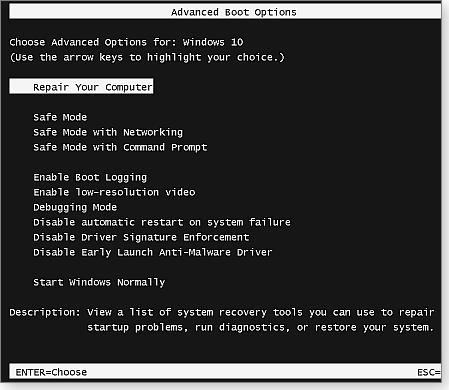Click the ESC= hint in bottom bar
Viewport: 449px width, 390px height.
429,372
